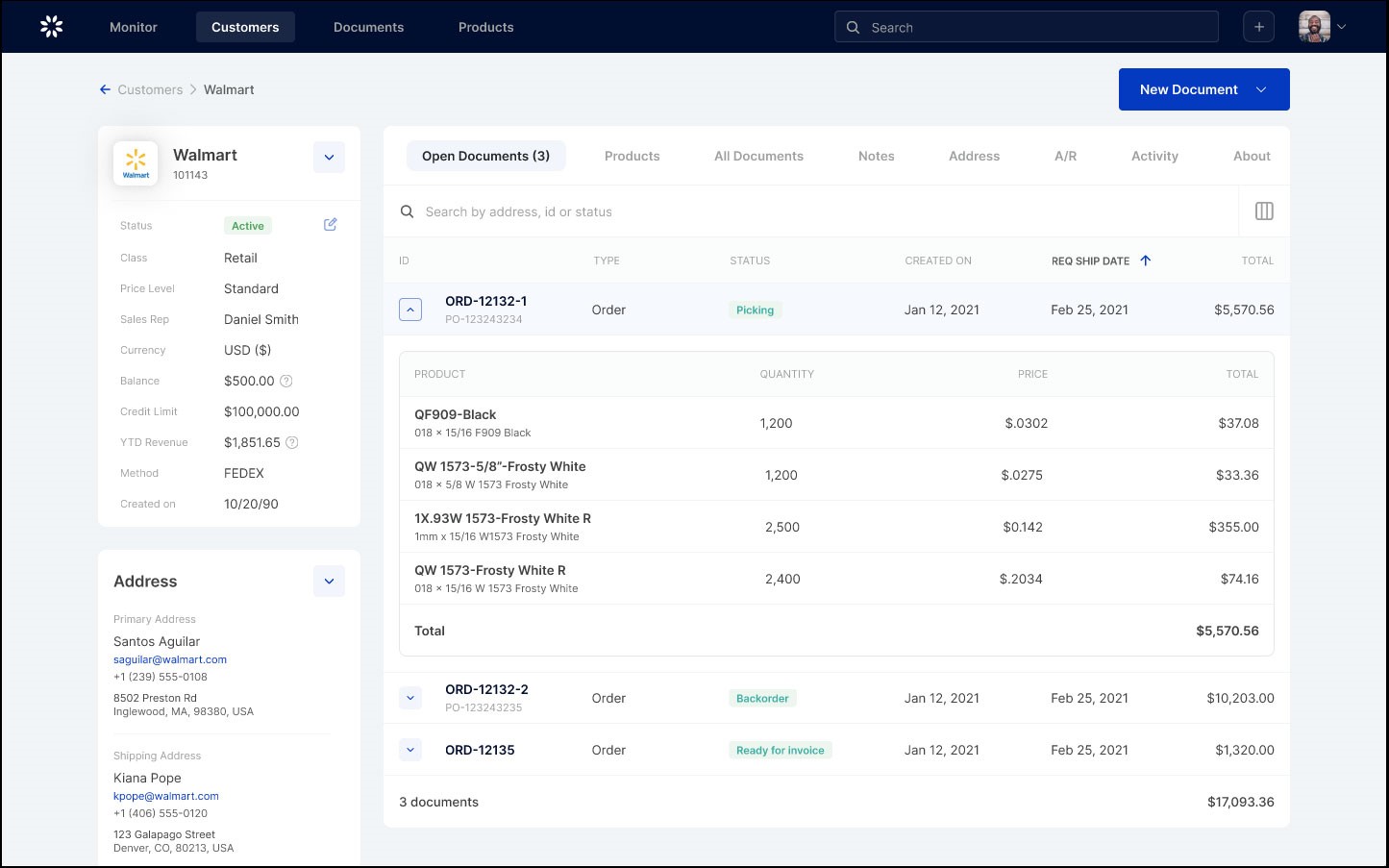Screen dimensions: 1389x868
Task: Open the app home via the logo icon
Action: point(50,26)
